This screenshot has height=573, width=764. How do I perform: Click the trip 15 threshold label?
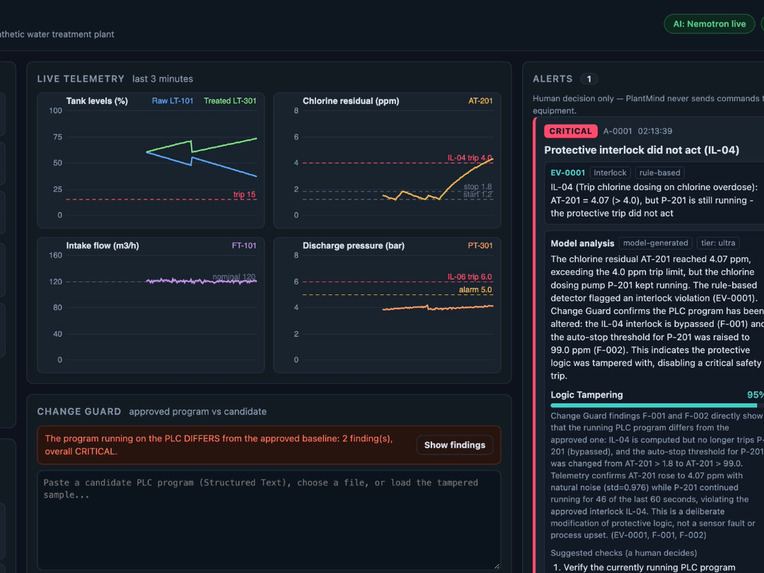[x=244, y=194]
